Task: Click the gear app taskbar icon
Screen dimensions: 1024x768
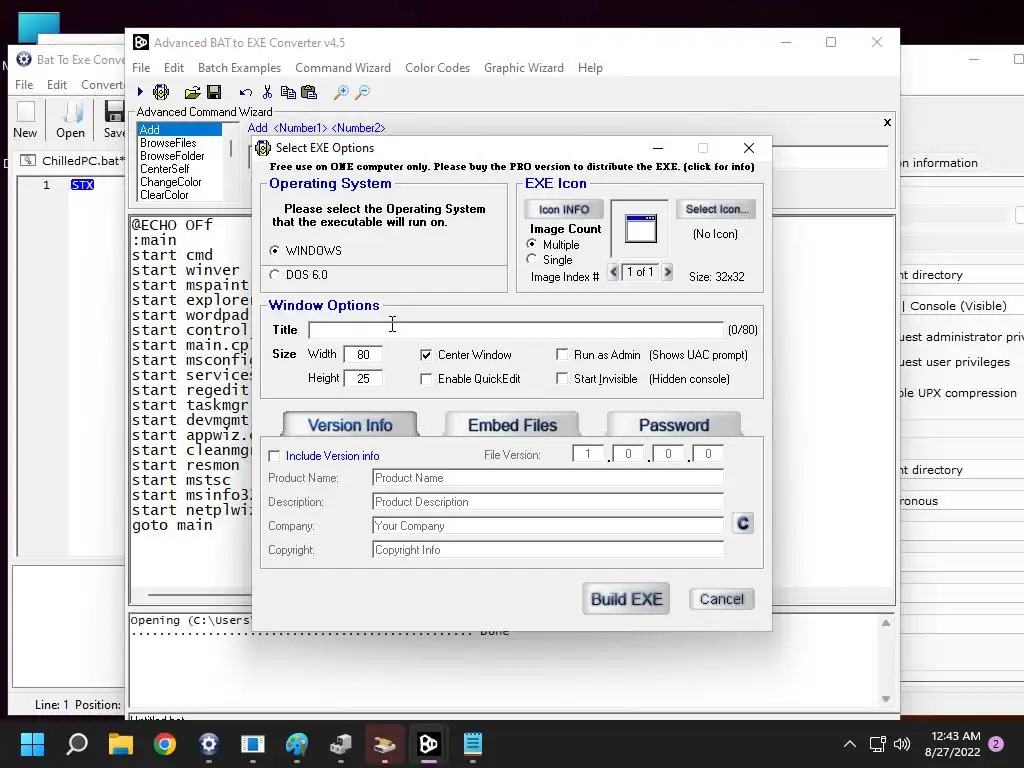Action: [208, 744]
